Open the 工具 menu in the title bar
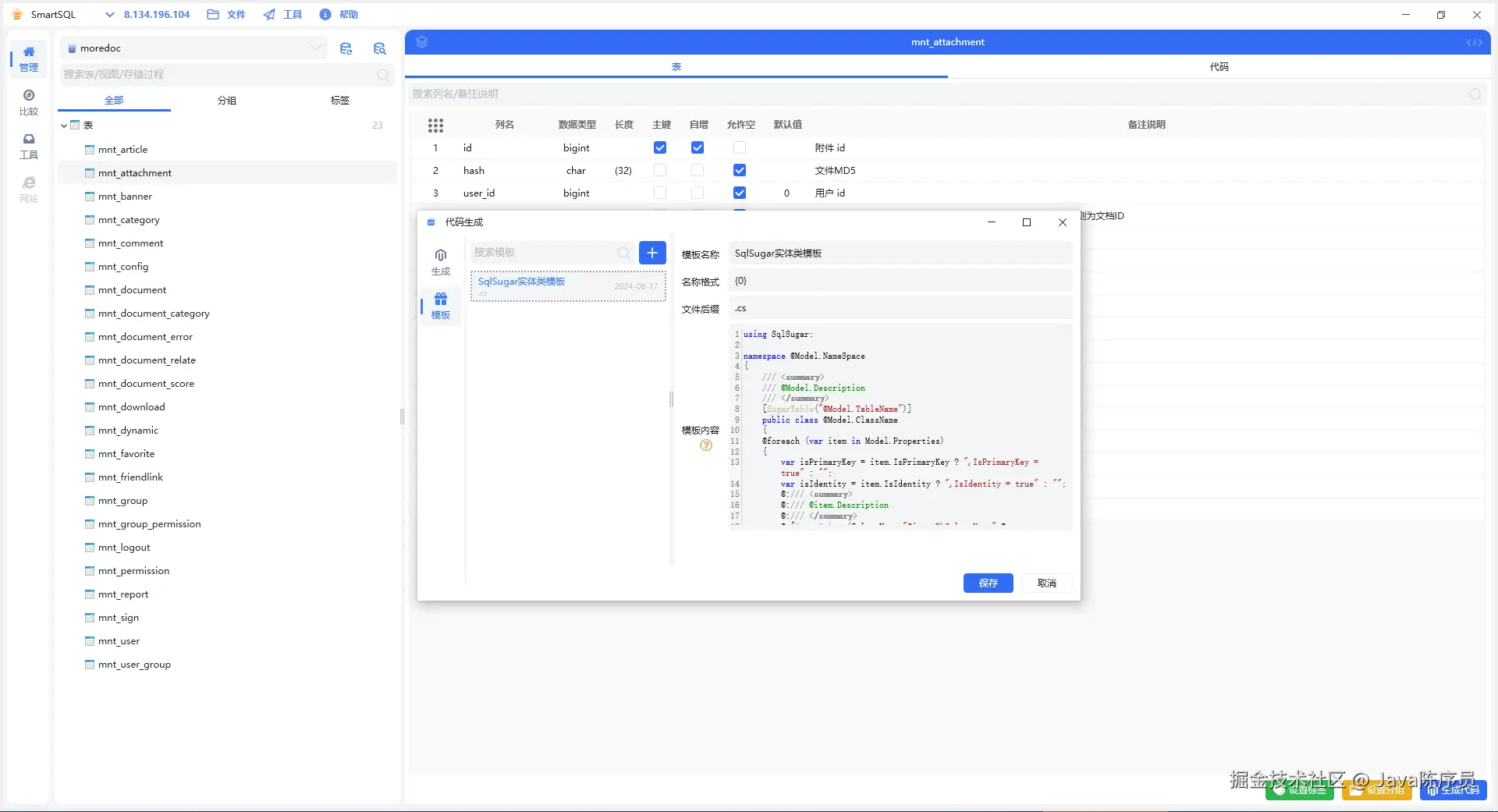This screenshot has height=812, width=1498. tap(282, 15)
